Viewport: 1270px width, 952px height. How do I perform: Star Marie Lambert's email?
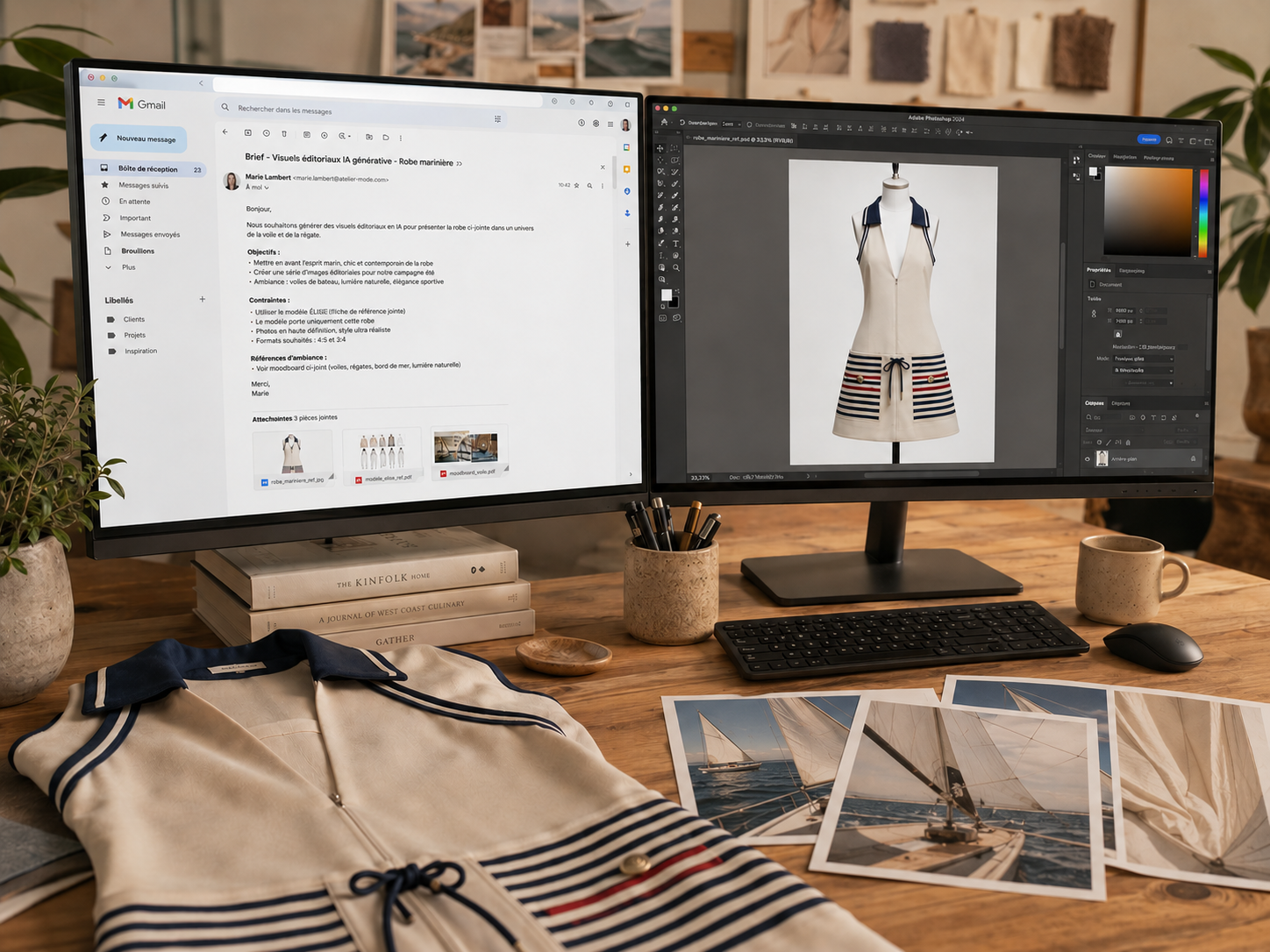coord(576,186)
